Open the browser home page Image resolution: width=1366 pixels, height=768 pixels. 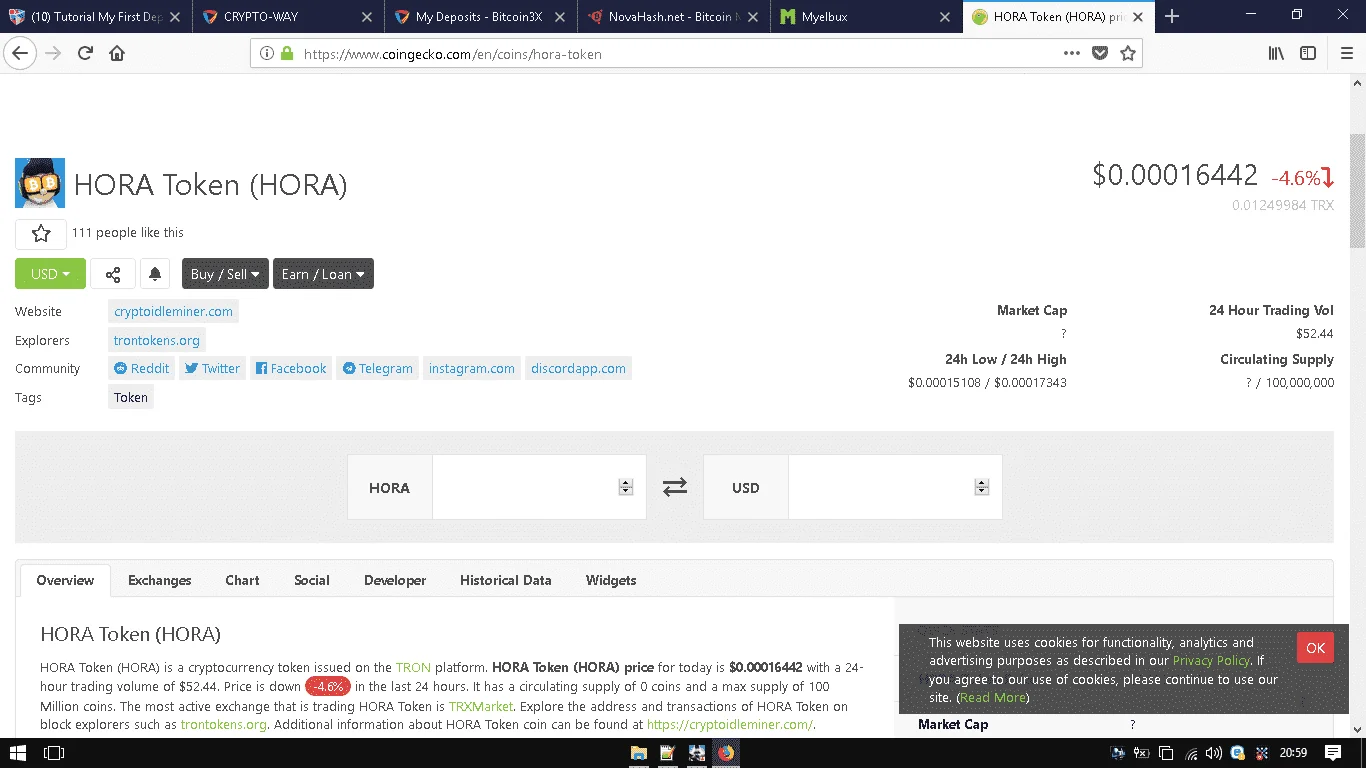[x=117, y=53]
